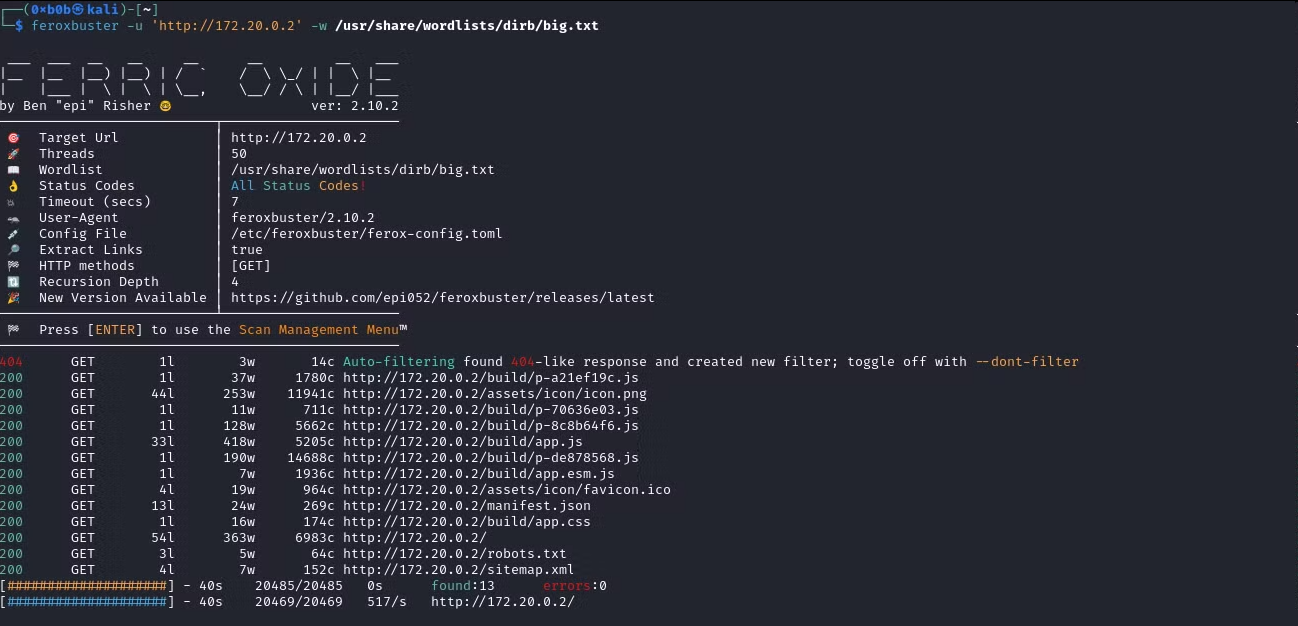The width and height of the screenshot is (1298, 626).
Task: Click the Scan Management Menu text
Action: coord(319,330)
